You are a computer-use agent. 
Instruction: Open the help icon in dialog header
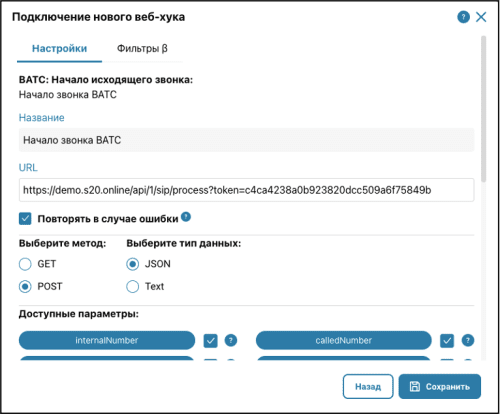(463, 17)
